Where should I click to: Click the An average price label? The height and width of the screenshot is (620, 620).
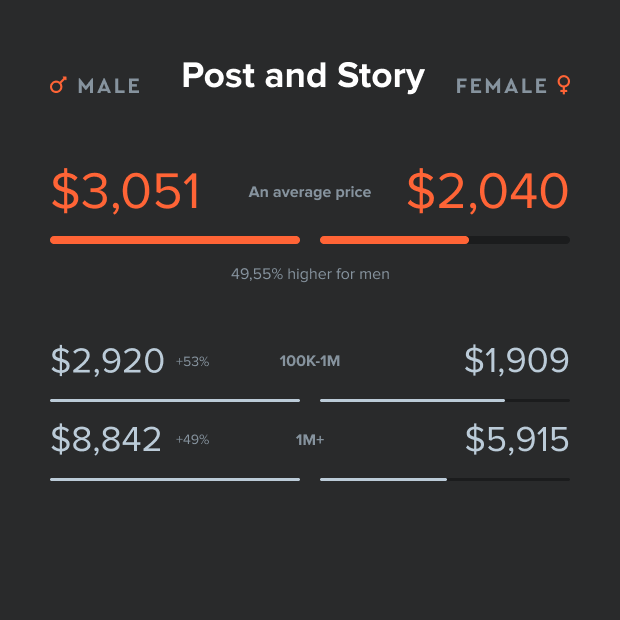pyautogui.click(x=310, y=192)
